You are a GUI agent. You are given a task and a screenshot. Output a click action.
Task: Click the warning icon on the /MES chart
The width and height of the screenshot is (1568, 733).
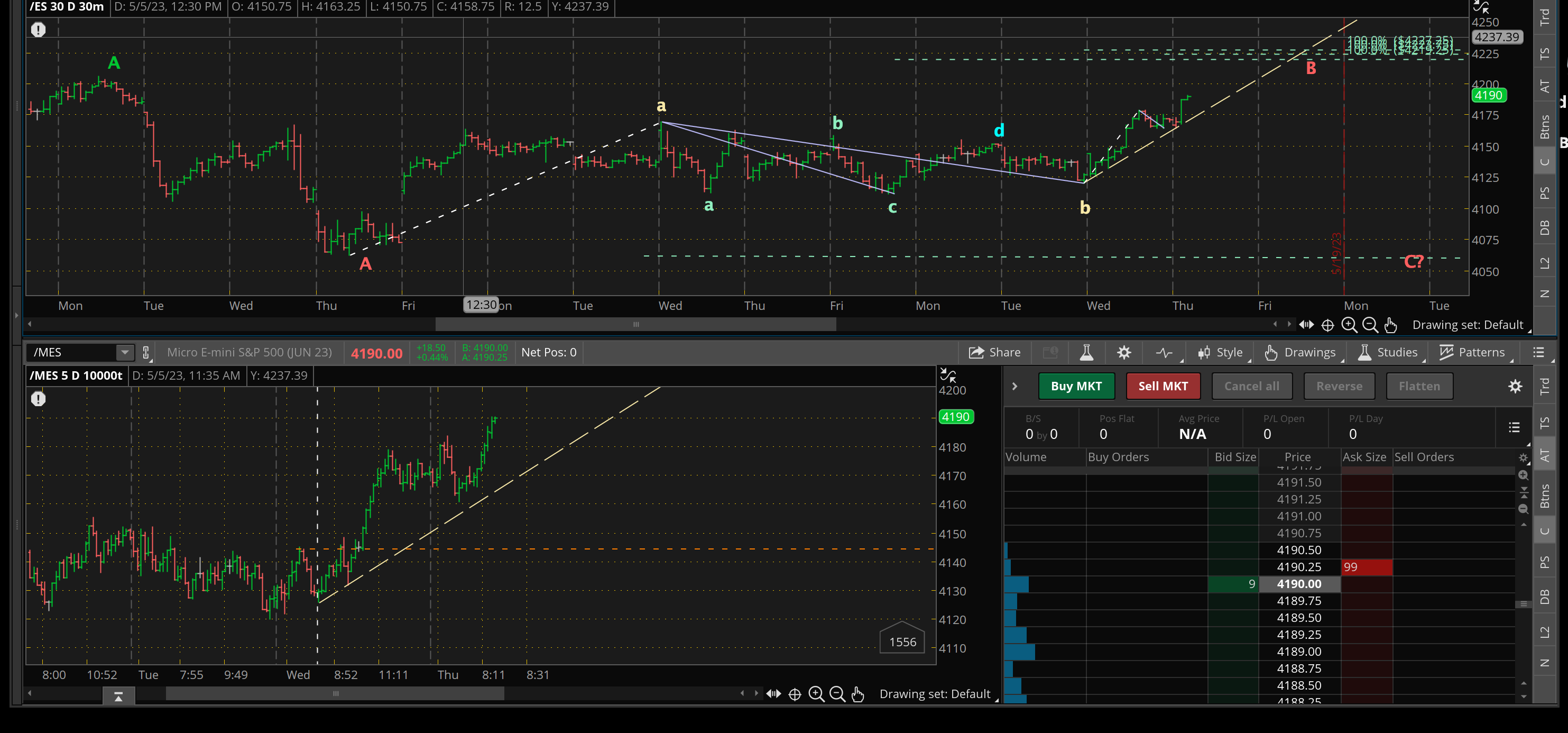coord(39,399)
